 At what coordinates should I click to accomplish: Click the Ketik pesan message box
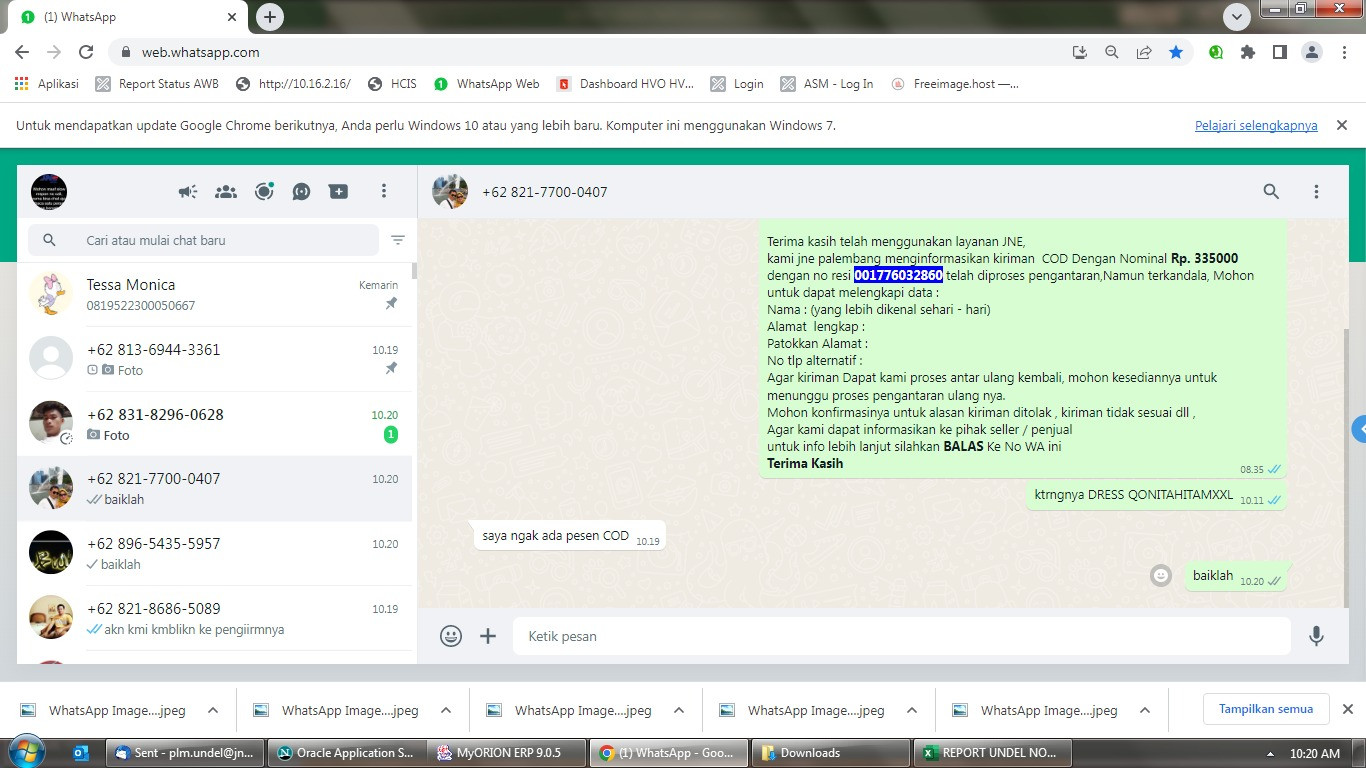(x=901, y=636)
